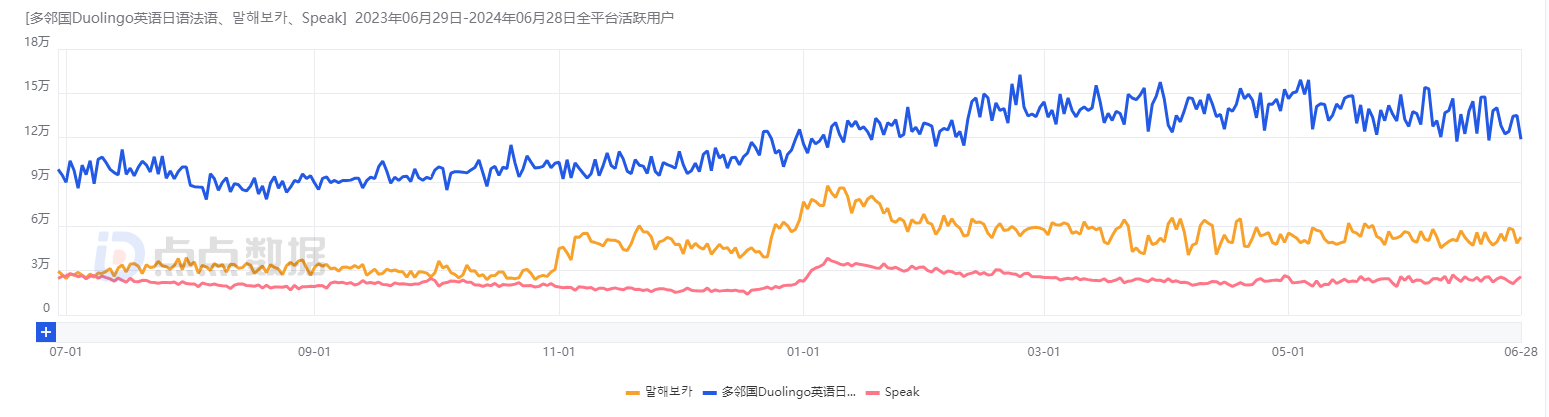Click the blue plus zoom button
Image resolution: width=1549 pixels, height=417 pixels.
click(46, 332)
